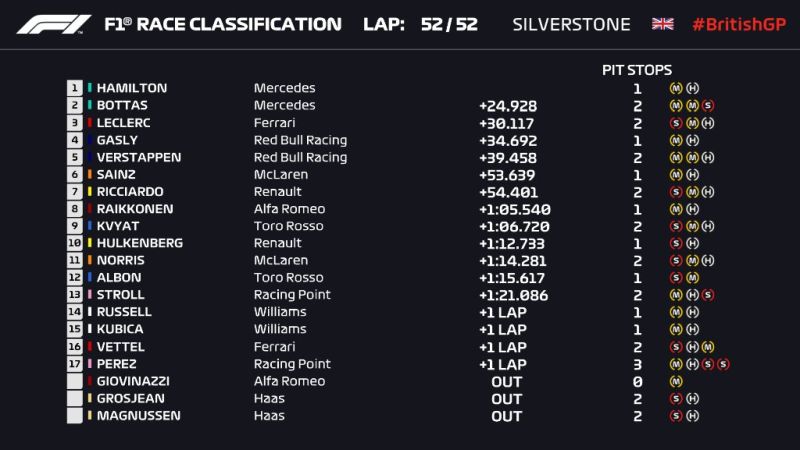Click the hard tyre icon in Grosjean's row
800x450 pixels.
[x=693, y=398]
